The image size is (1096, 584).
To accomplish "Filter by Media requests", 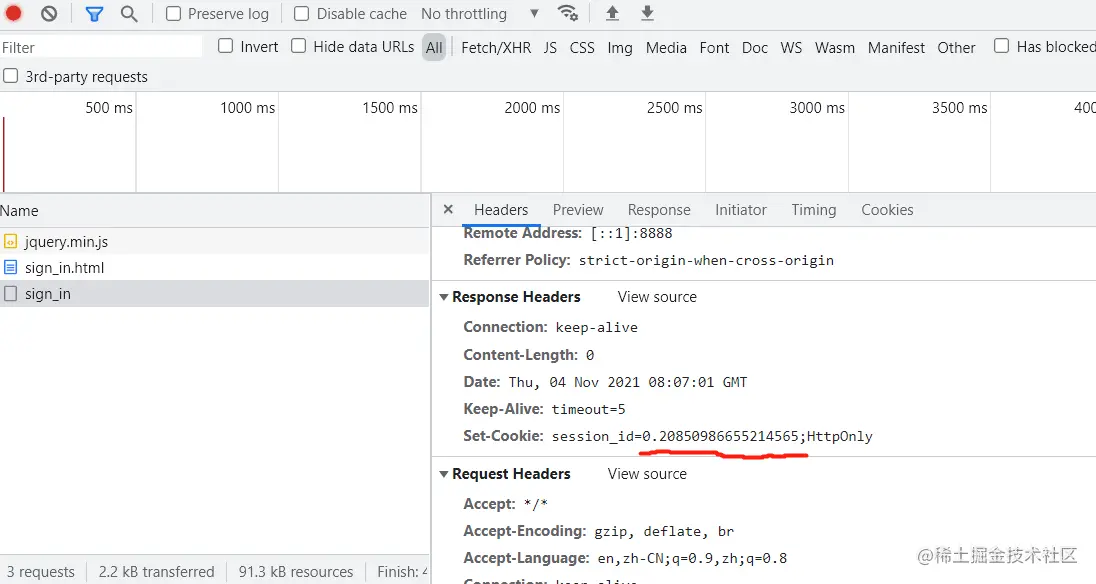I will (x=665, y=48).
